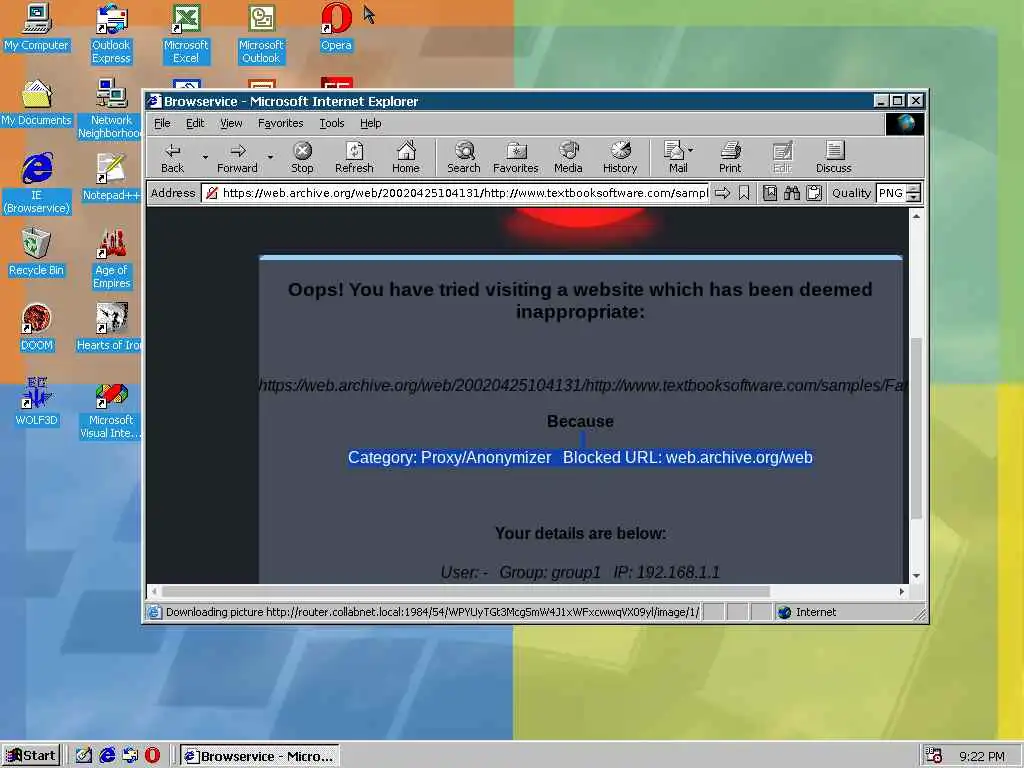This screenshot has width=1024, height=768.
Task: Click the clipboard icon in Browservice bar
Action: tap(814, 193)
